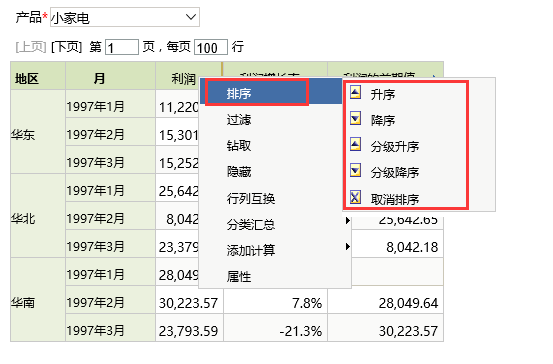The width and height of the screenshot is (553, 364).
Task: Click the cancel sort icon beside 取消排序
Action: click(355, 197)
